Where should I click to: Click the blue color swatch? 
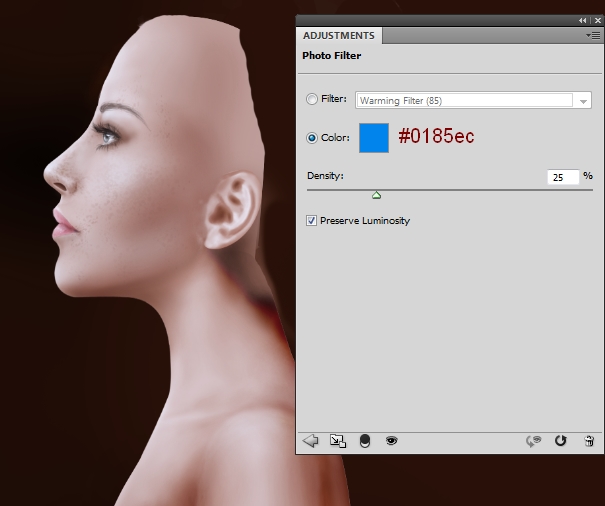click(373, 138)
